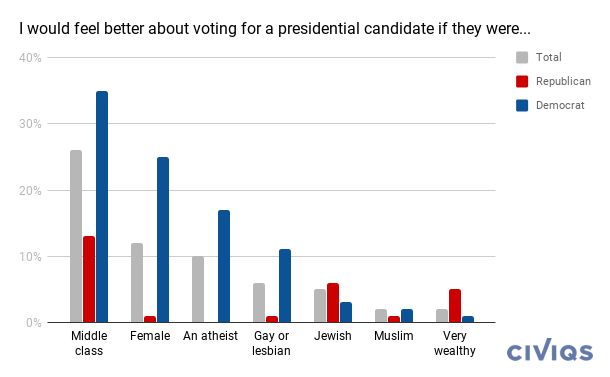Click the blue Democrat bar for Middle class
This screenshot has width=610, height=377.
(102, 207)
